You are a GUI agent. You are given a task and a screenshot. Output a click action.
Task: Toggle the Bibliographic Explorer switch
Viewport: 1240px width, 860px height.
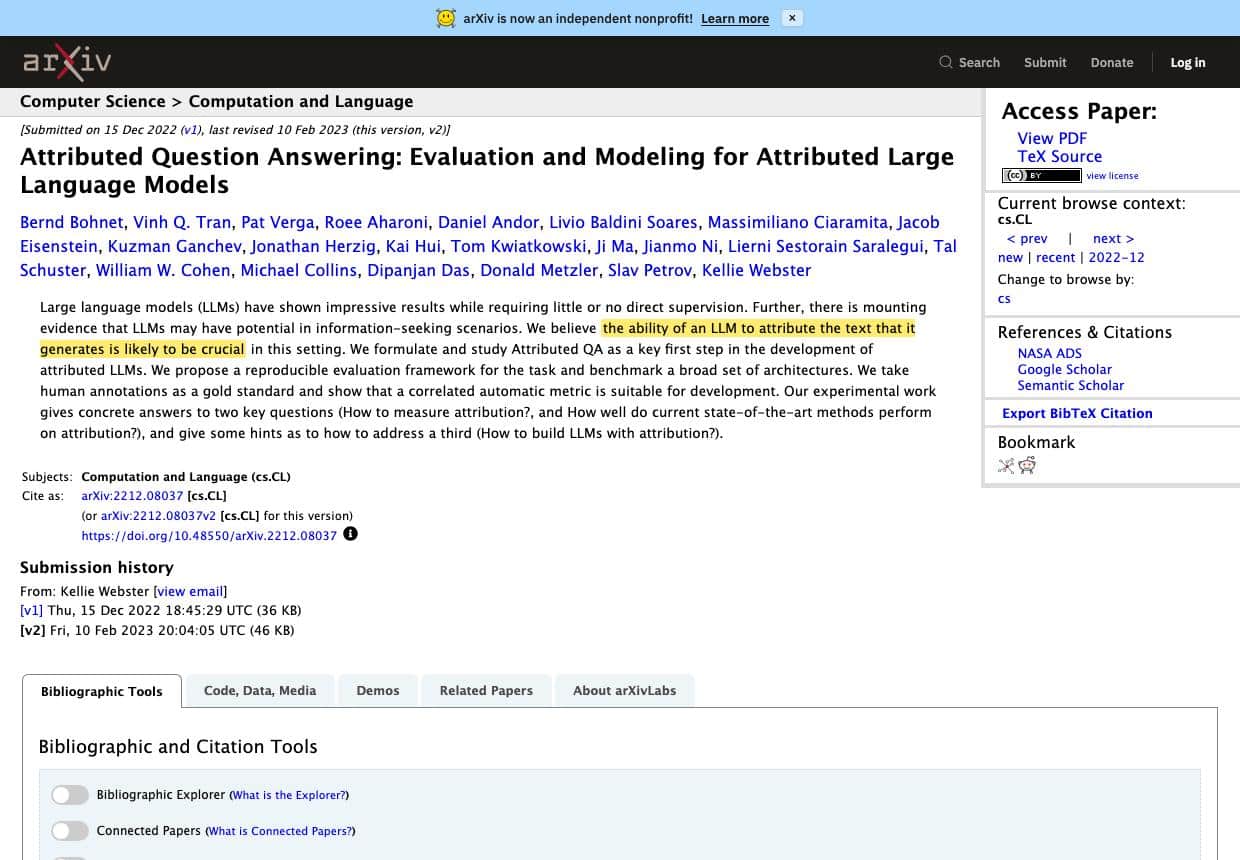click(x=70, y=795)
